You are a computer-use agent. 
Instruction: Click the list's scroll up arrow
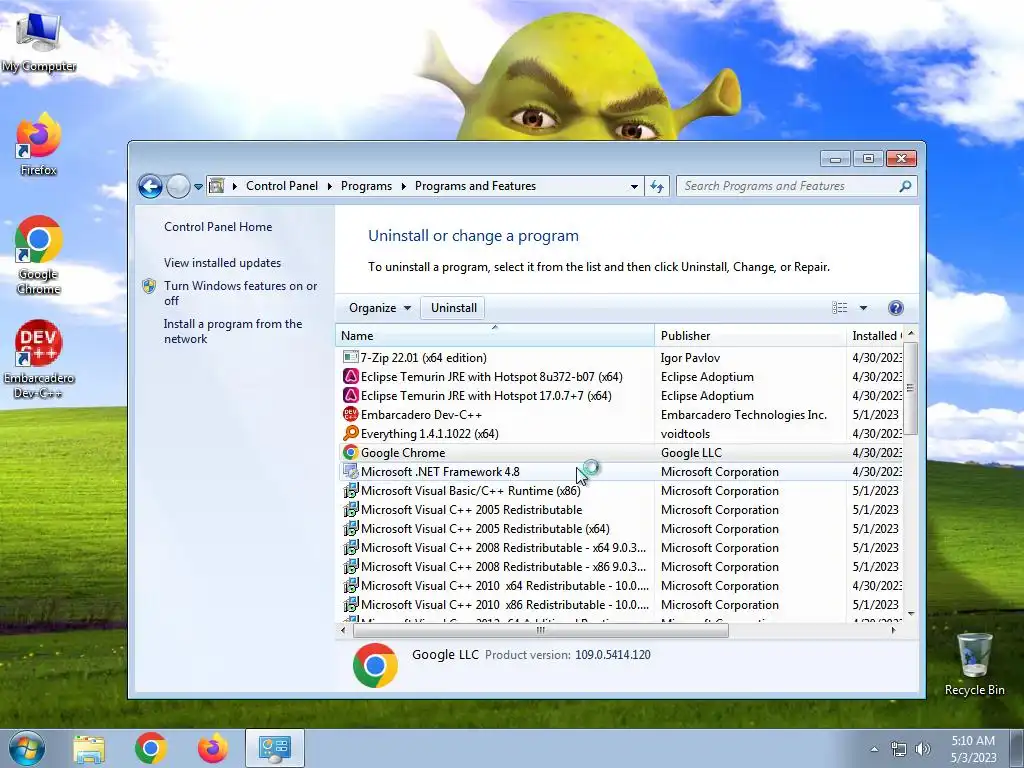click(x=911, y=334)
